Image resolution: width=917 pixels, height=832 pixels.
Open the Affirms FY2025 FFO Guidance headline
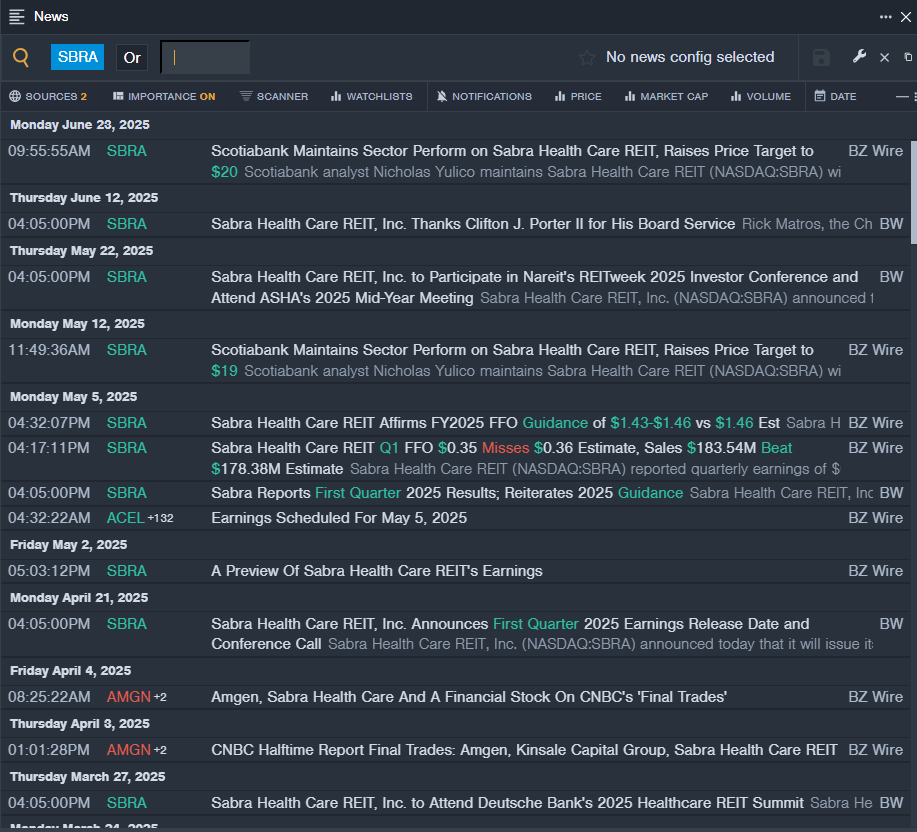point(495,423)
